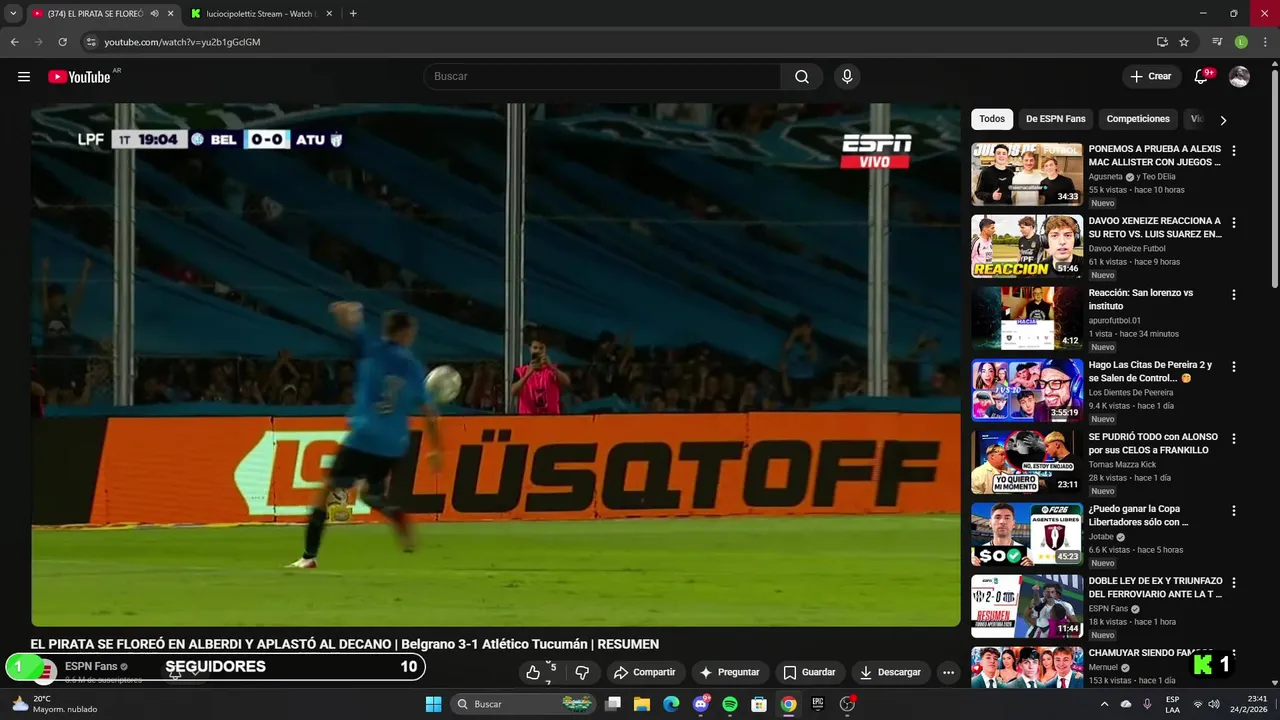Go back to previous page

click(14, 42)
